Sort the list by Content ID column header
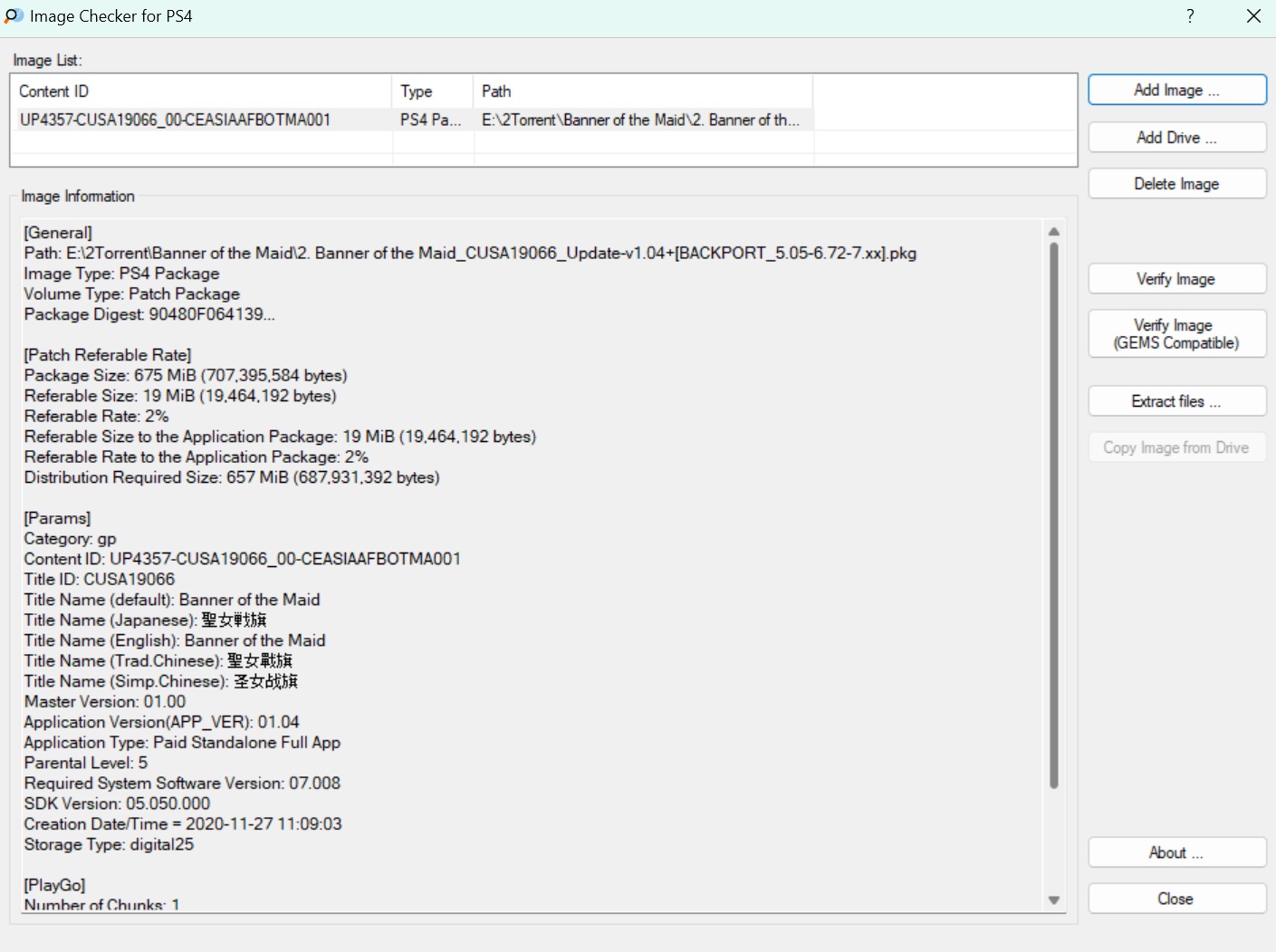The image size is (1276, 952). point(201,91)
